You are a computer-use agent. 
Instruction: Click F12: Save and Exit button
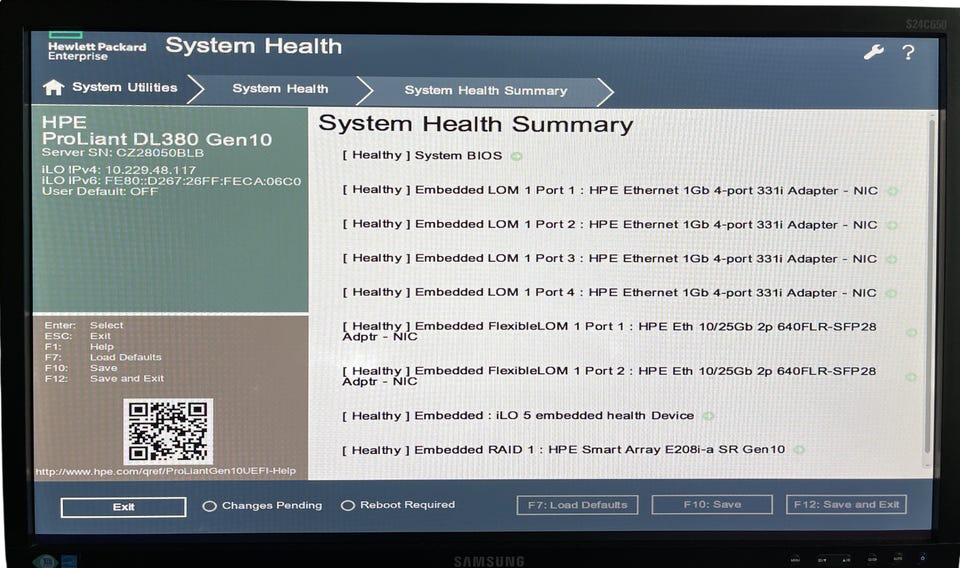click(x=846, y=504)
